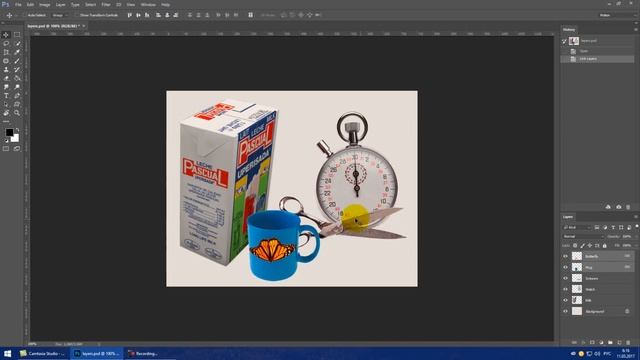This screenshot has width=640, height=360.
Task: Select the Clone Stamp tool
Action: pos(6,69)
